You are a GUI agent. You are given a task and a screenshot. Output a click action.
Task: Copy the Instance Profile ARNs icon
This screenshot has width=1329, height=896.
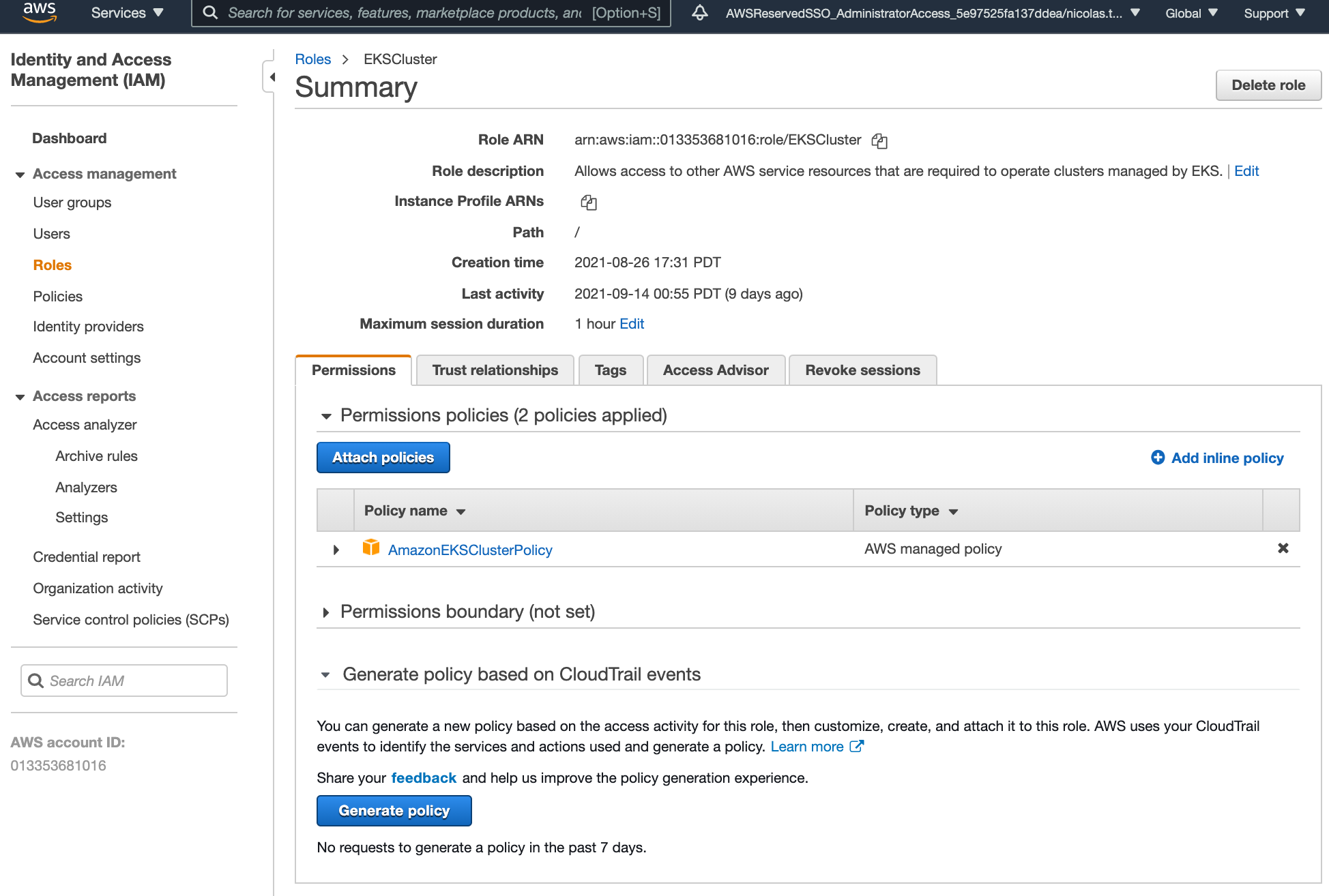(588, 203)
